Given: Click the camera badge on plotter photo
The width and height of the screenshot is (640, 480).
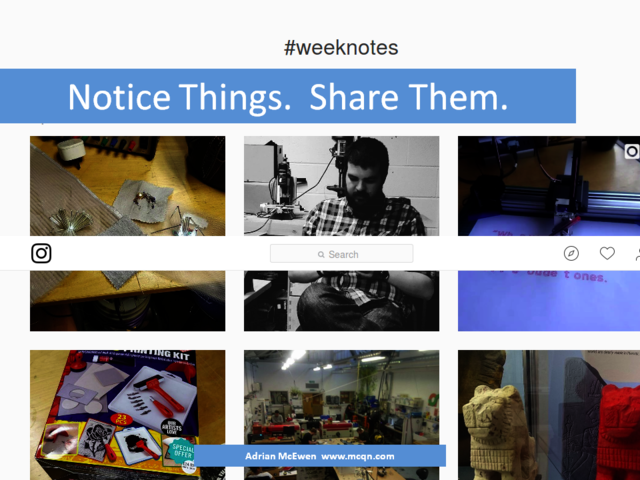Looking at the screenshot, I should pyautogui.click(x=632, y=151).
